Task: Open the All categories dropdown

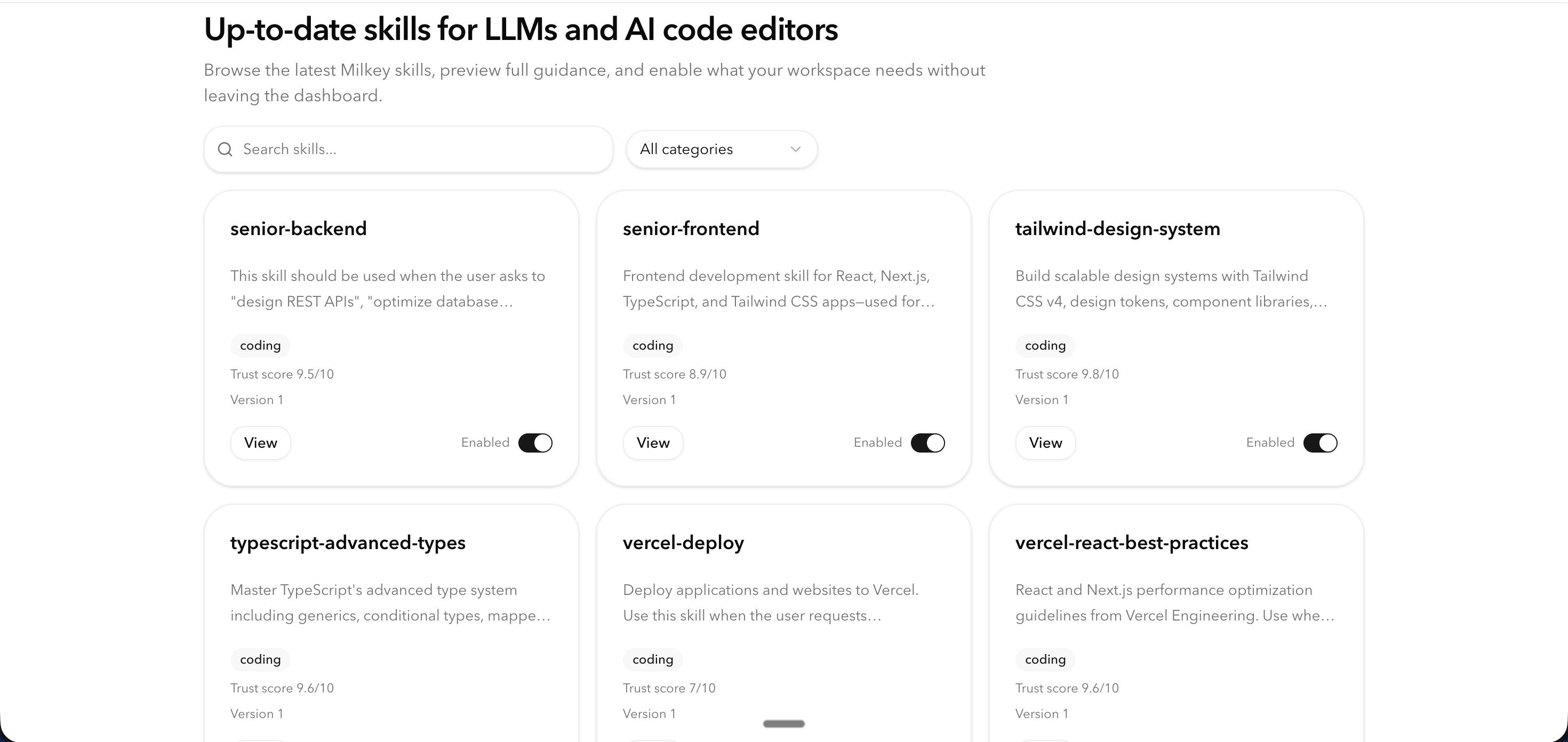Action: (721, 150)
